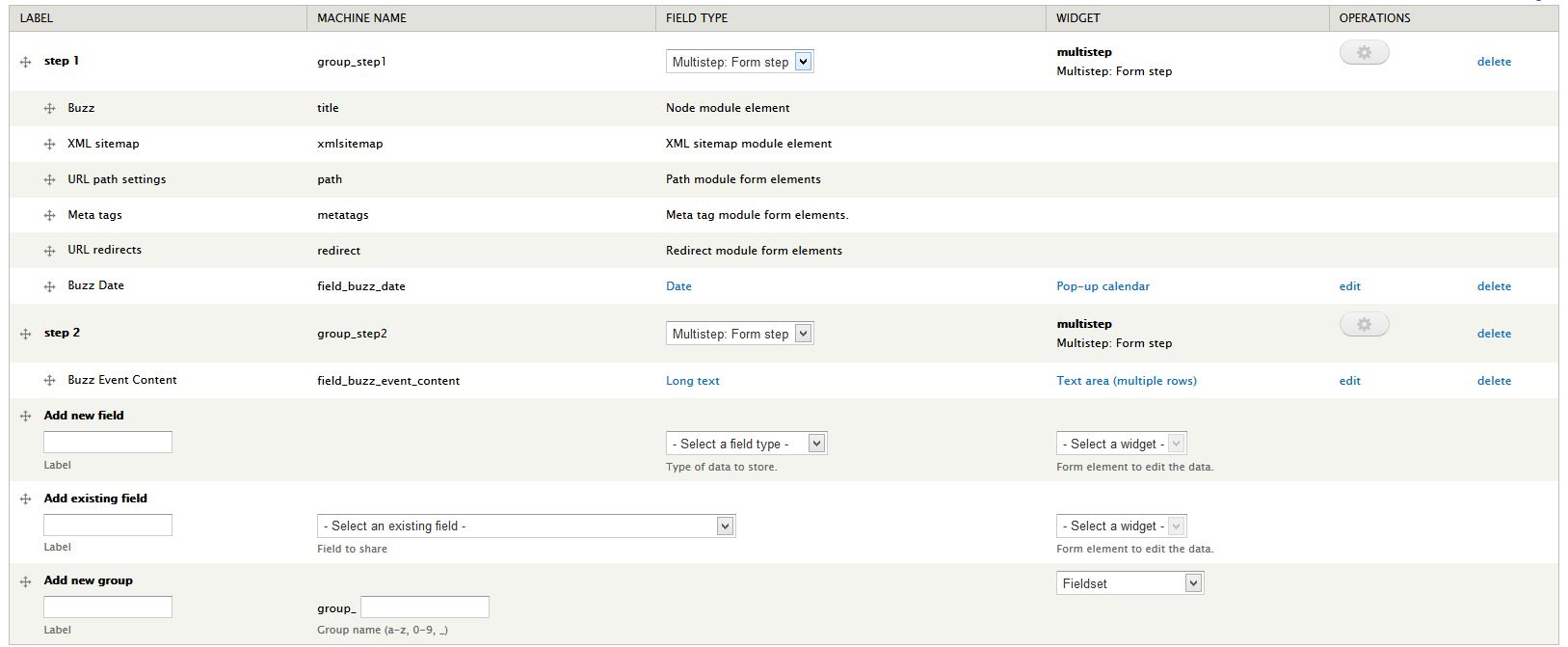Viewport: 1568px width, 647px height.
Task: Delete the step 1 group
Action: coord(1494,62)
